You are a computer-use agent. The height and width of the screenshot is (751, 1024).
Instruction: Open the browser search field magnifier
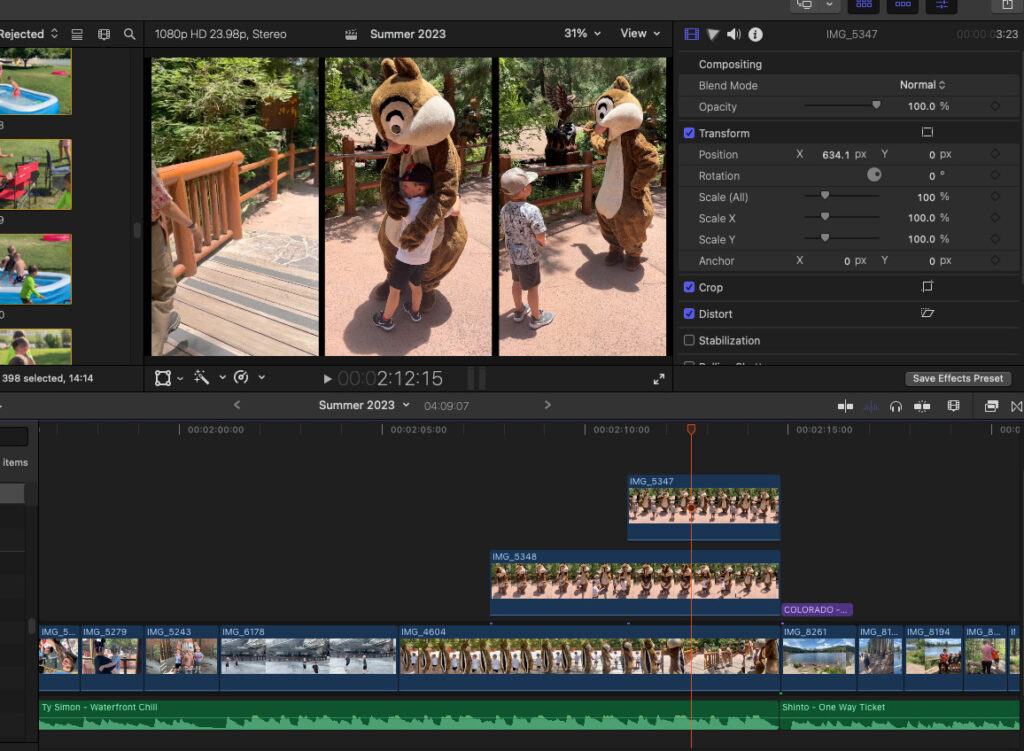(129, 34)
